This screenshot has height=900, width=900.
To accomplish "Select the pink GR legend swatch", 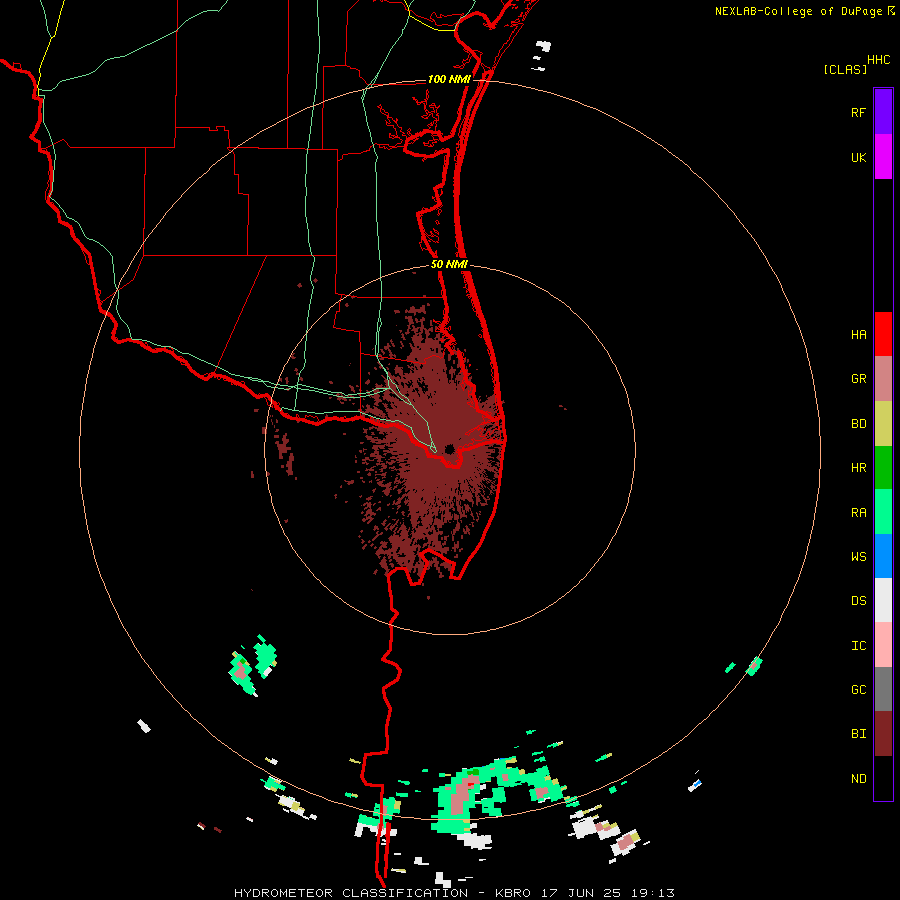I will pyautogui.click(x=883, y=378).
